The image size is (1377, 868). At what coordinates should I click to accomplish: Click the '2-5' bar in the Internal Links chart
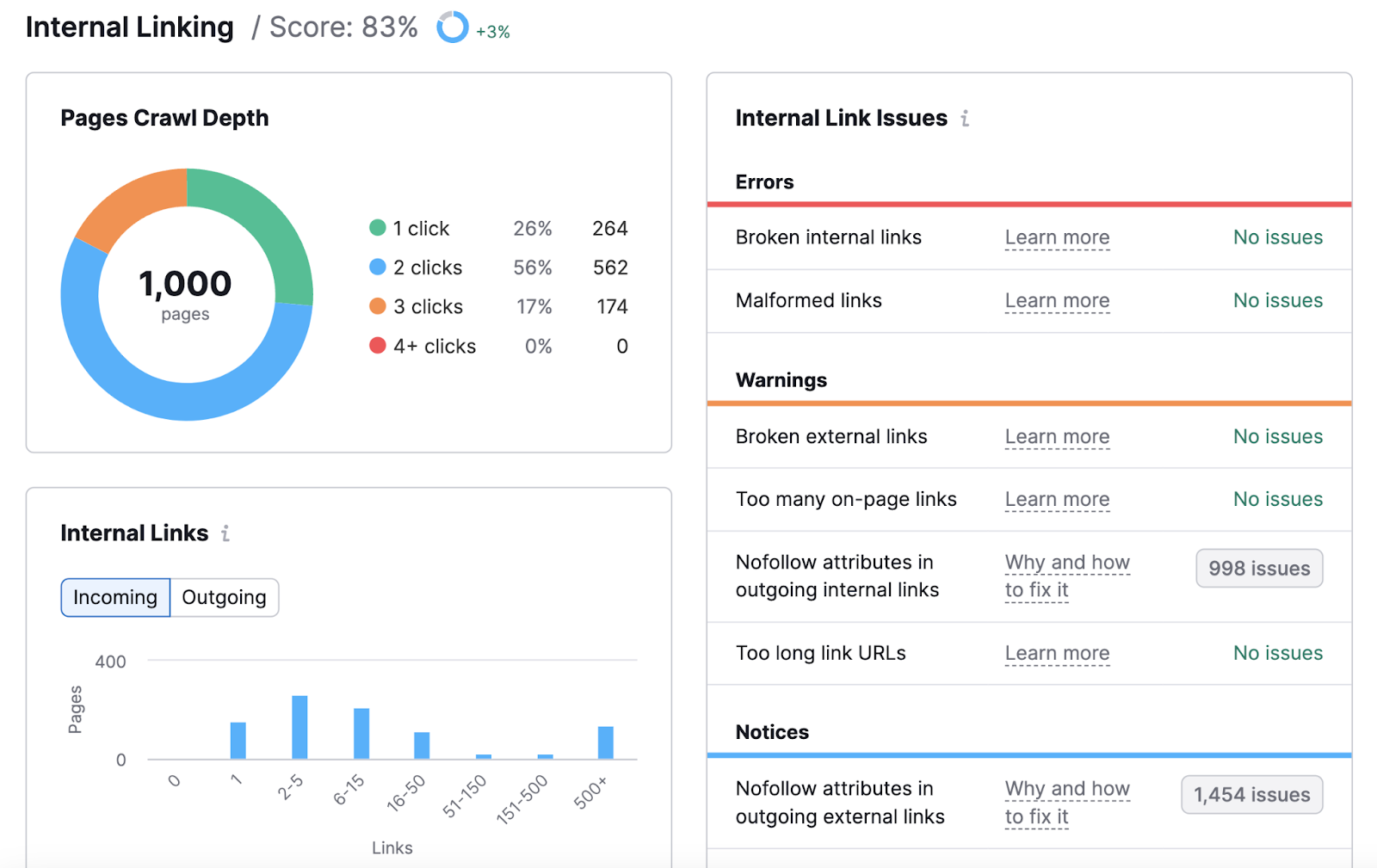point(299,727)
